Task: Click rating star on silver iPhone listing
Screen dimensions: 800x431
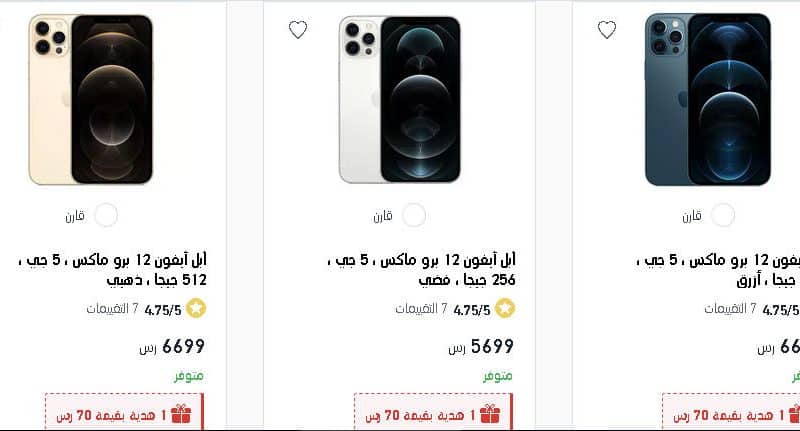Action: 505,309
